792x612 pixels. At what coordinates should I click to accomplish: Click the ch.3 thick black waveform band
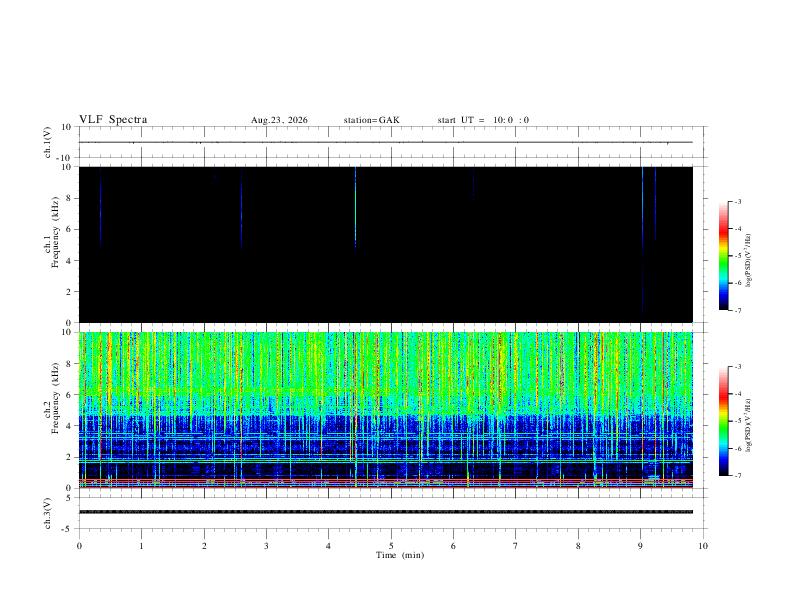pos(386,512)
